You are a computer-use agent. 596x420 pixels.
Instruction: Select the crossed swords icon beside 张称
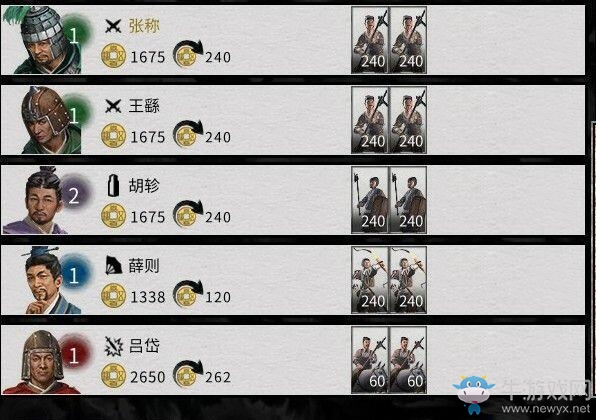113,26
